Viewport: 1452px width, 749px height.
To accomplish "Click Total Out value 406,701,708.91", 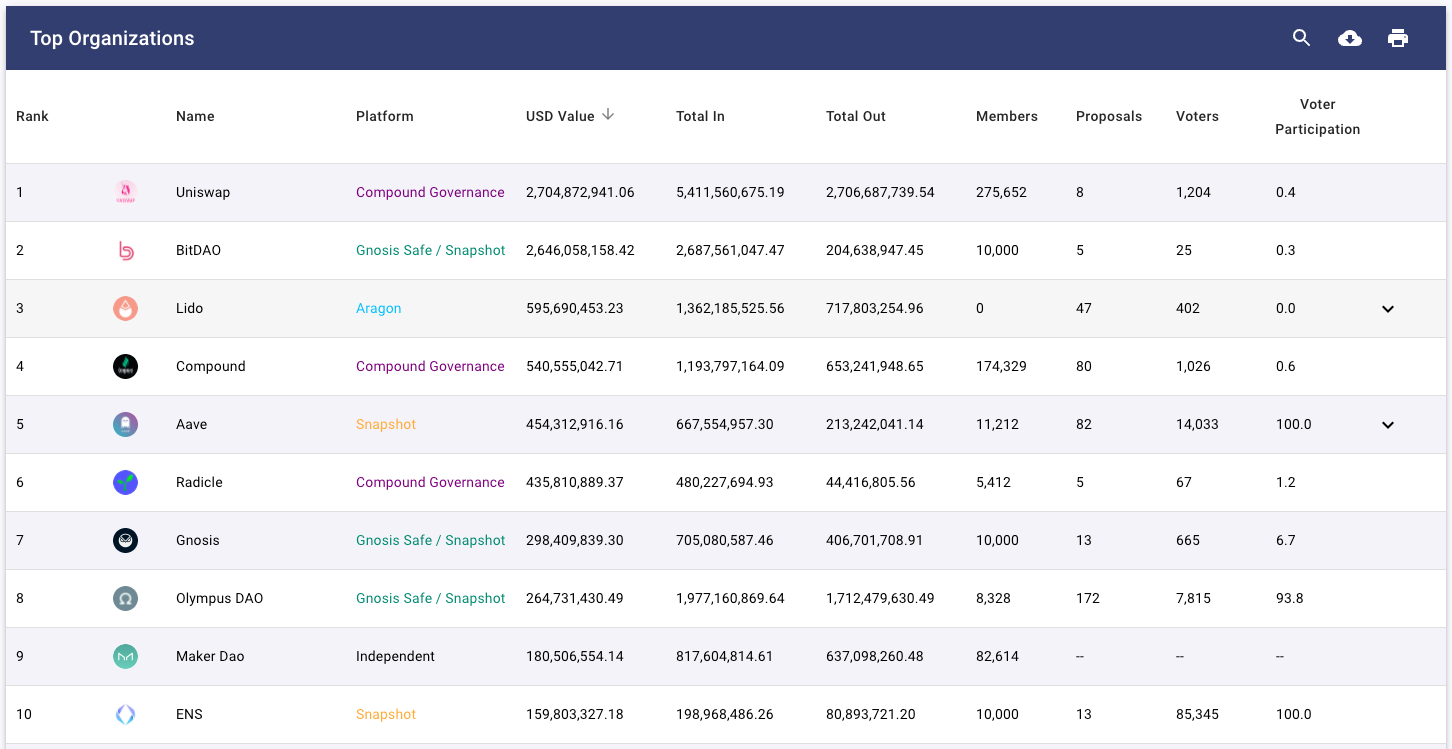I will click(x=875, y=540).
